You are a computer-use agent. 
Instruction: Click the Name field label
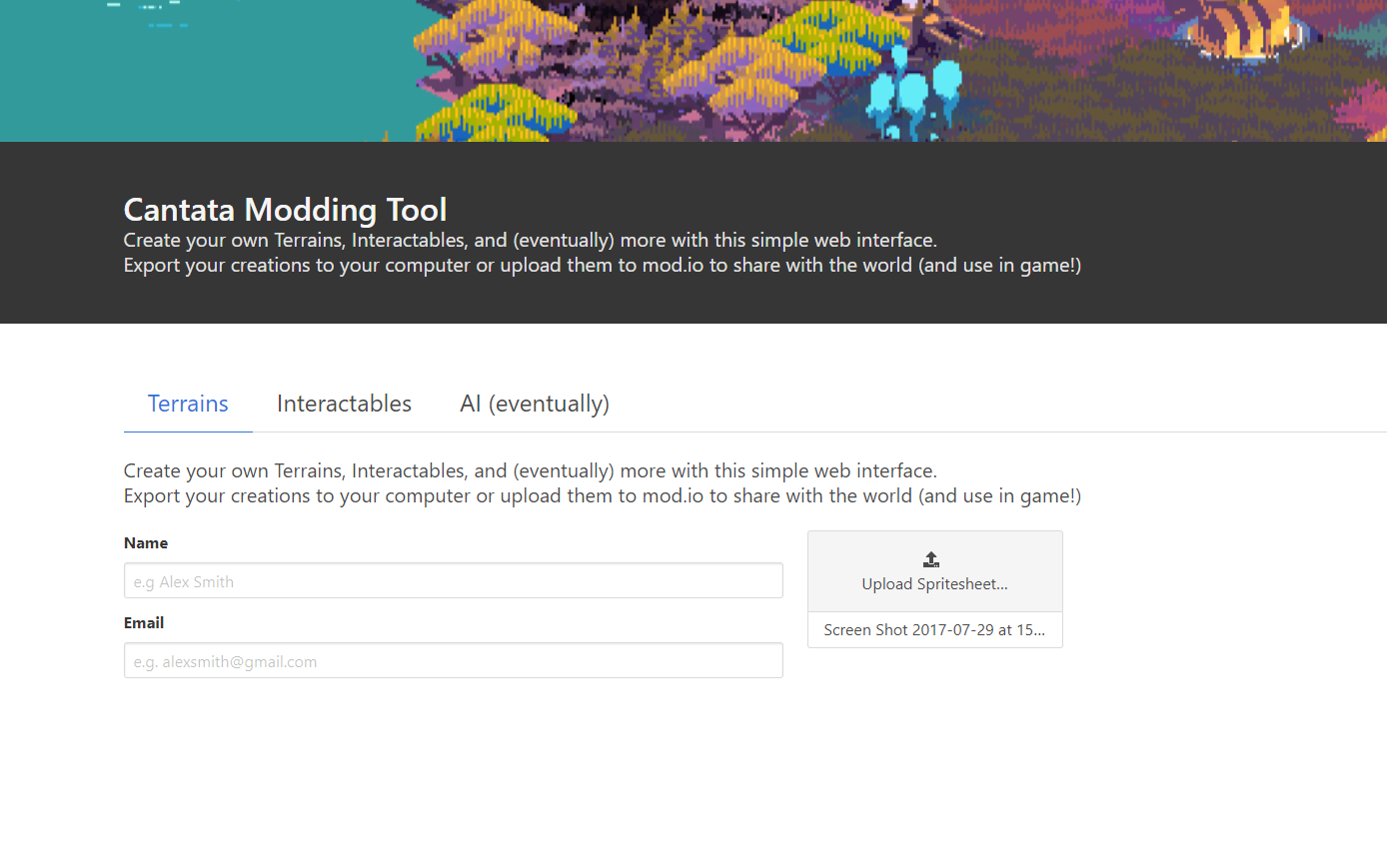[146, 543]
